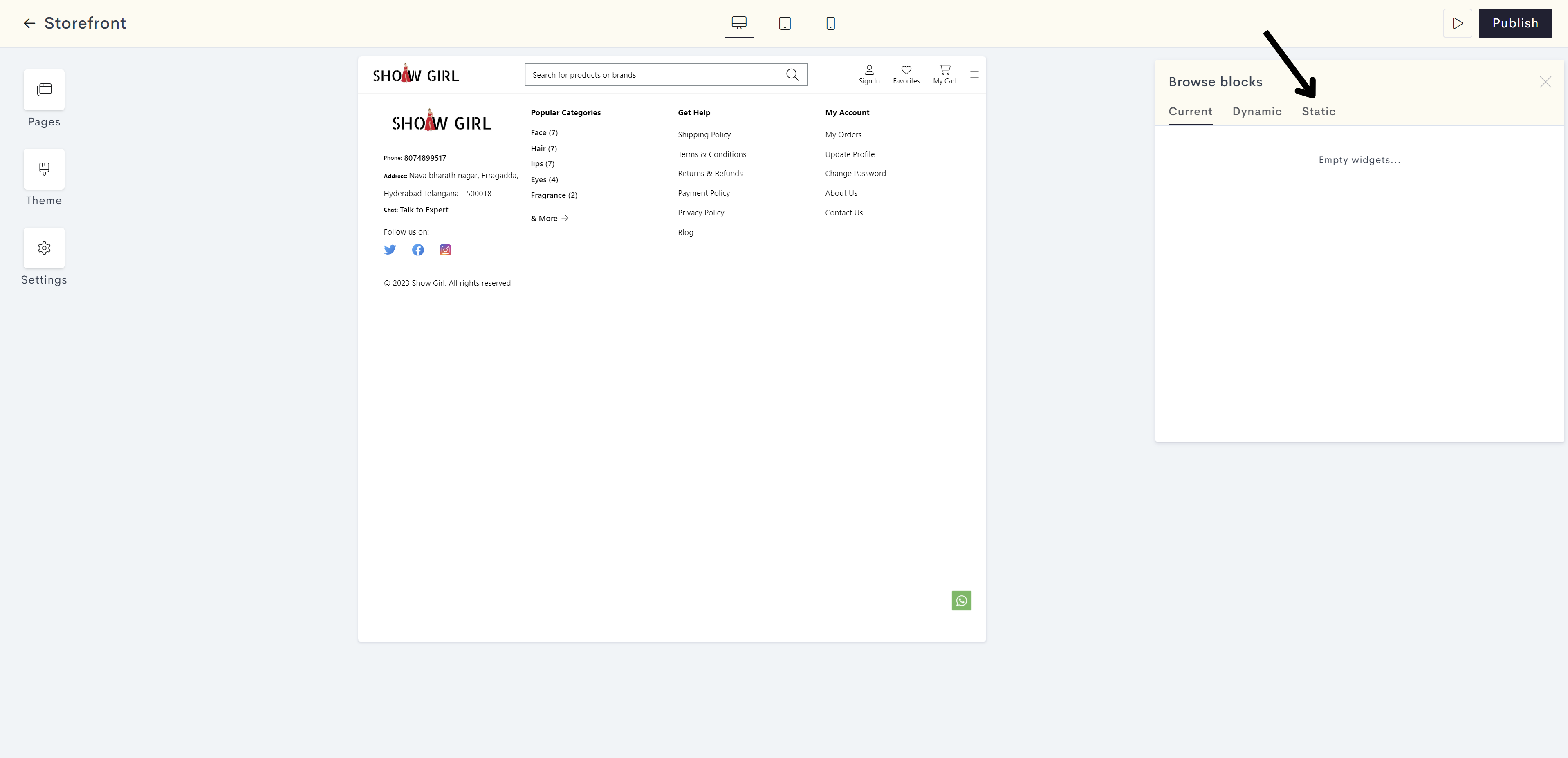Open Terms & Conditions link
1568x758 pixels.
point(711,154)
